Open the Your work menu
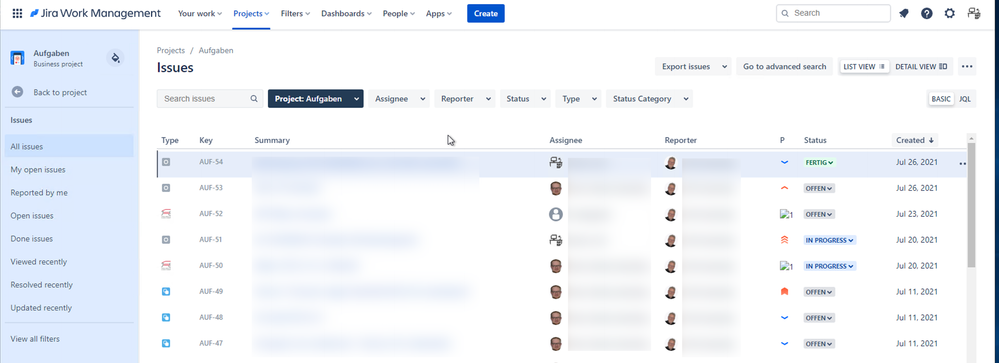This screenshot has width=999, height=363. [x=200, y=13]
